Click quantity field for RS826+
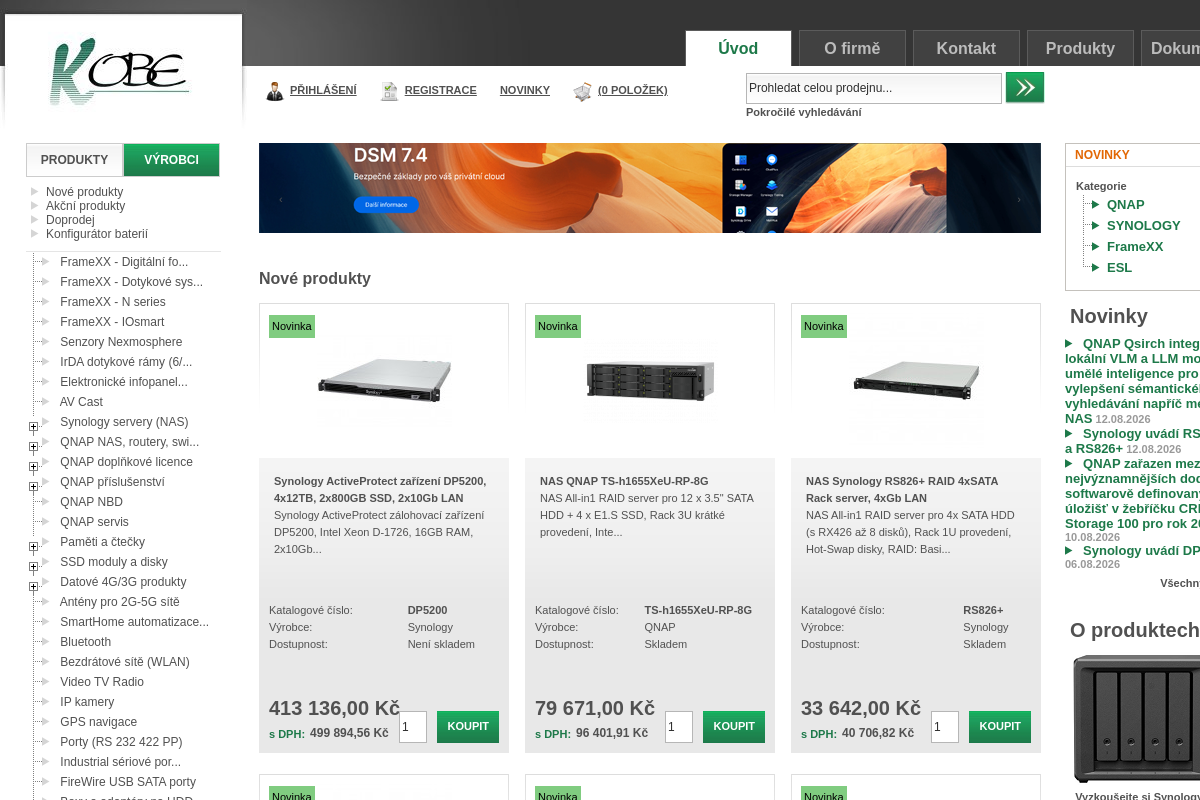The width and height of the screenshot is (1200, 800). click(945, 727)
